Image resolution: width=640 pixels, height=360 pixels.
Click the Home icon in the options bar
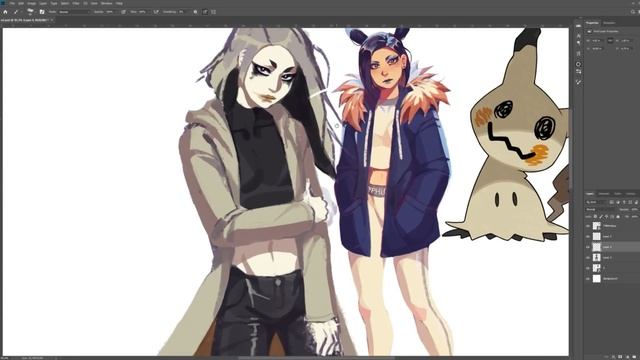(5, 12)
